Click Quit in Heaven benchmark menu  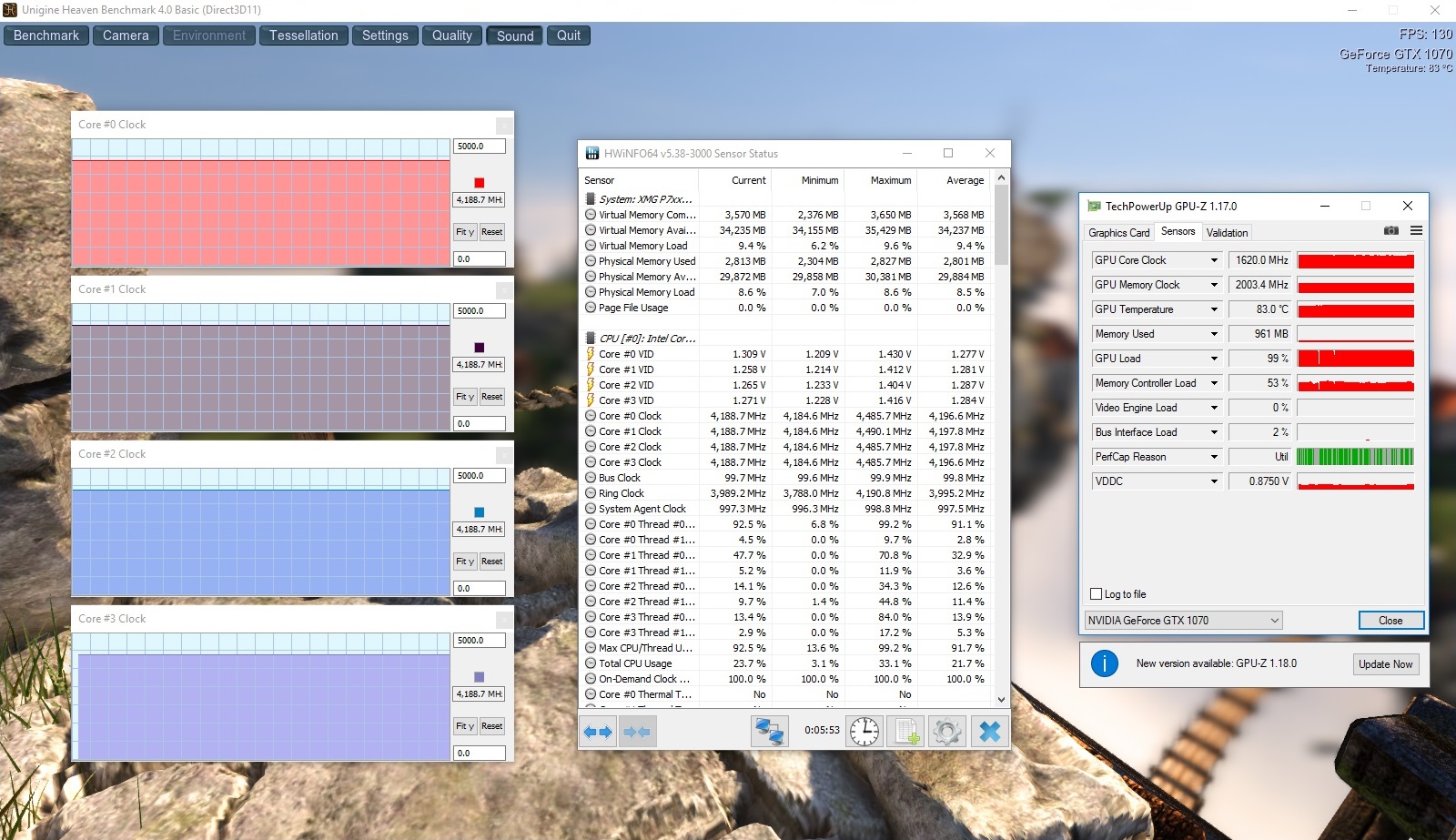coord(569,35)
